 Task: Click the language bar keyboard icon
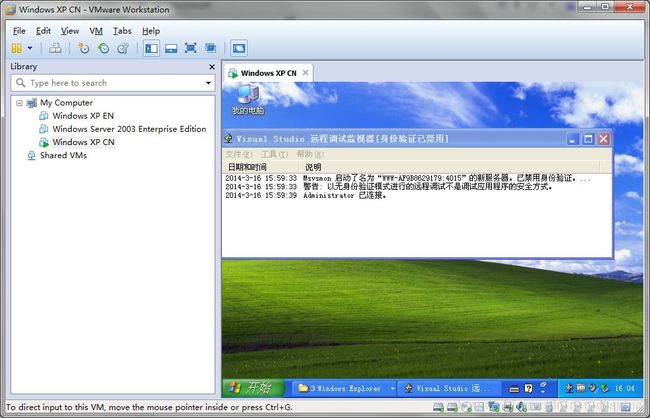point(514,389)
